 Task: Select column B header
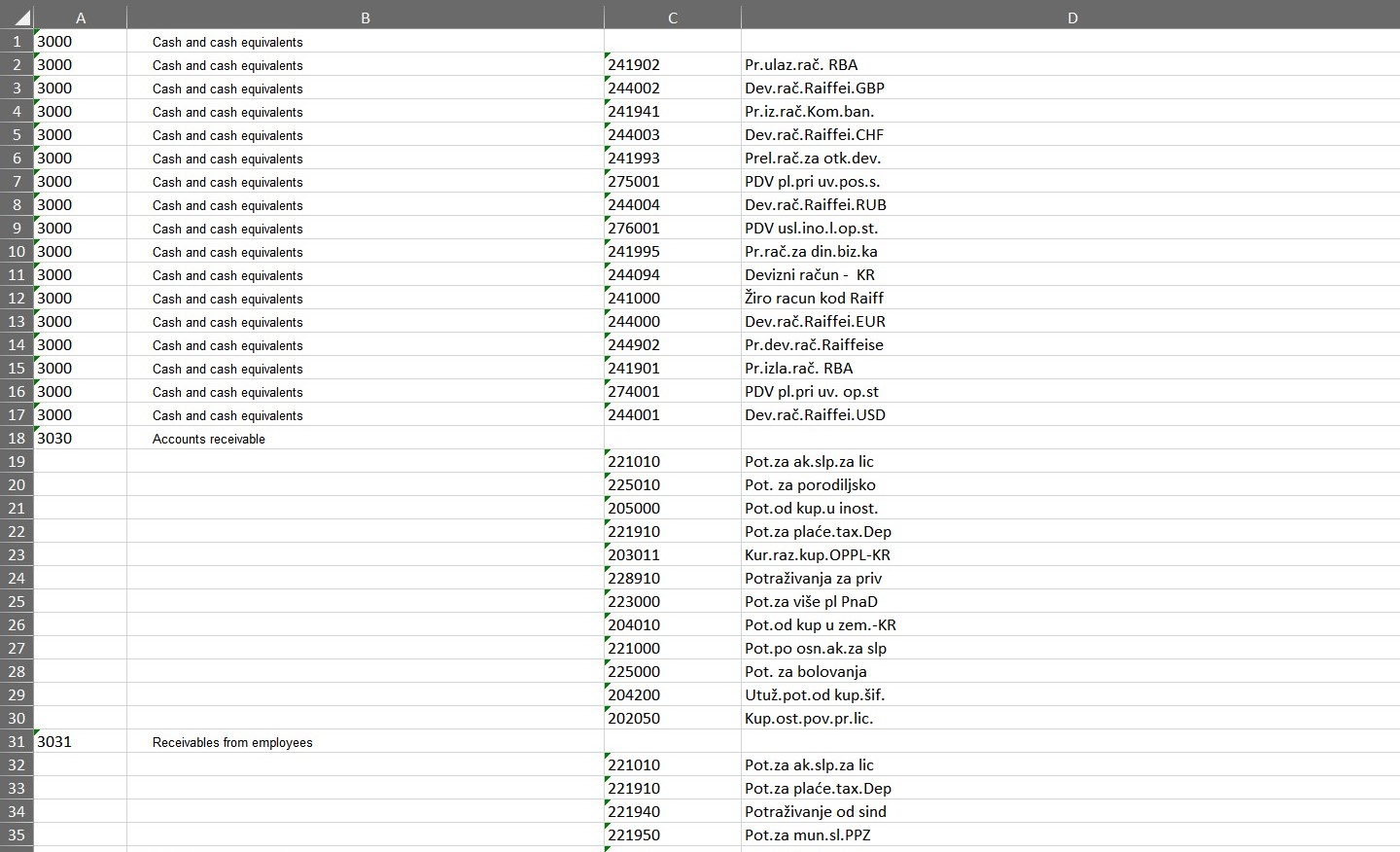pyautogui.click(x=366, y=17)
